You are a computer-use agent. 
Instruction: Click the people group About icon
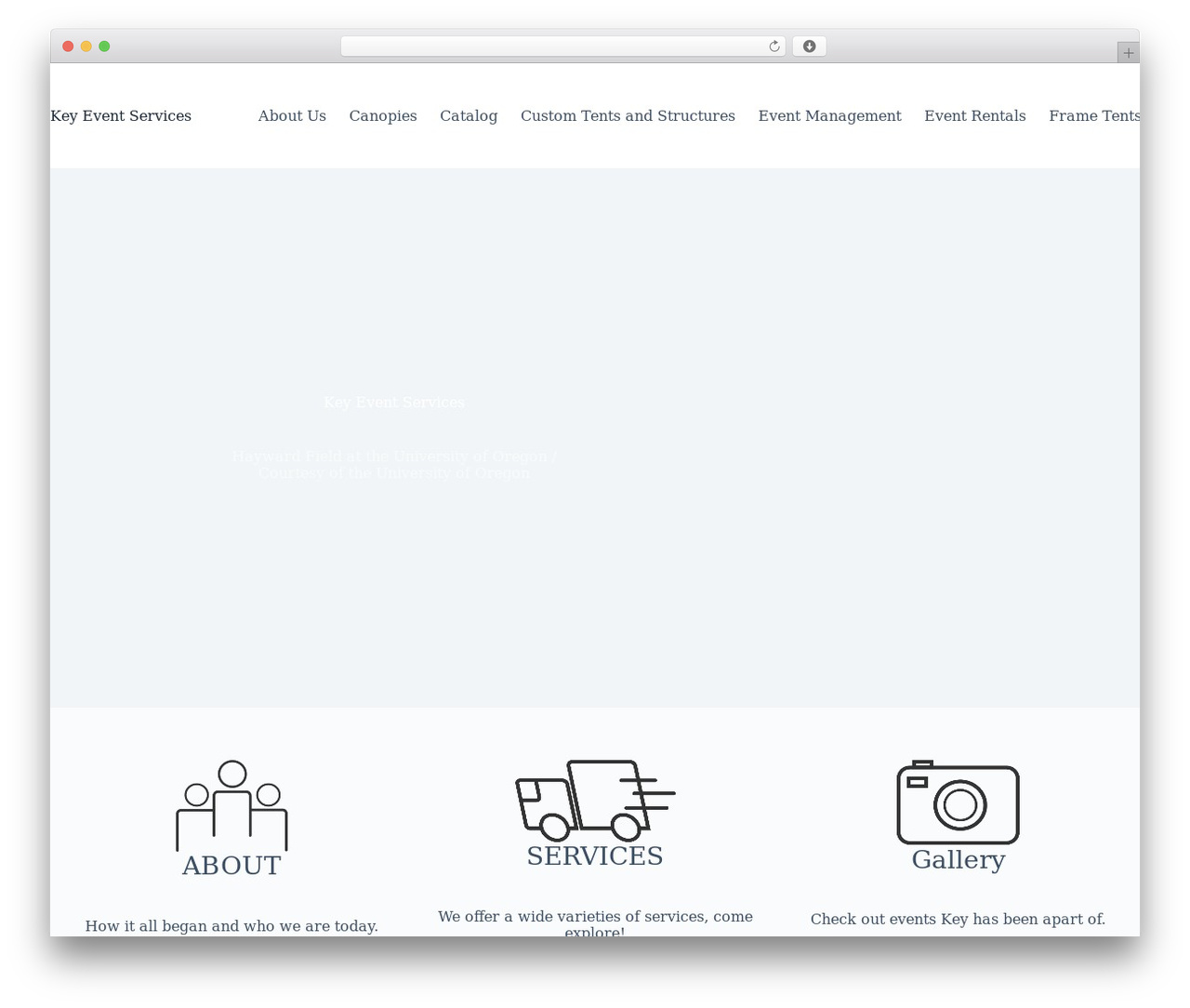(231, 805)
